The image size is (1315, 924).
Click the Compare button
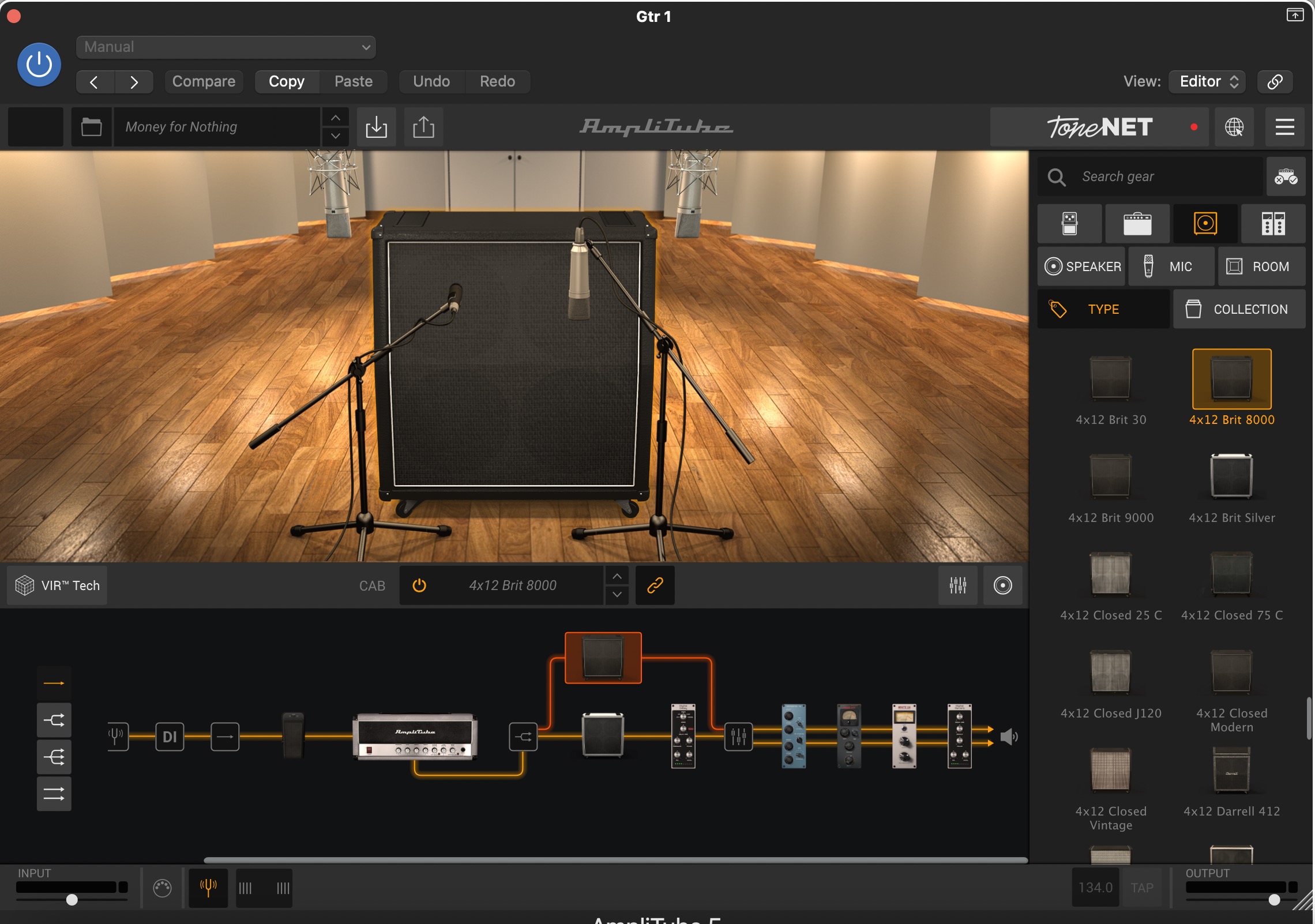click(204, 81)
